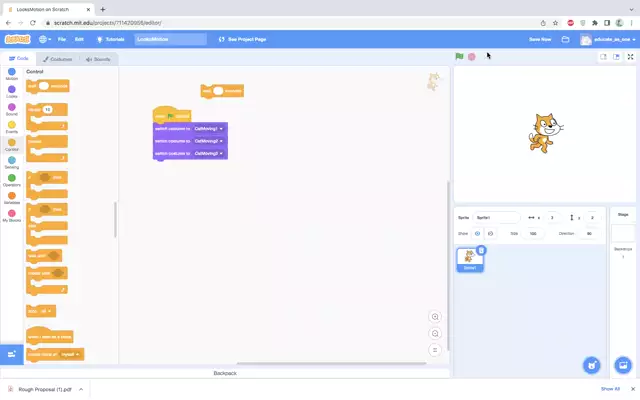
Task: Select the Motion block category
Action: point(11,74)
